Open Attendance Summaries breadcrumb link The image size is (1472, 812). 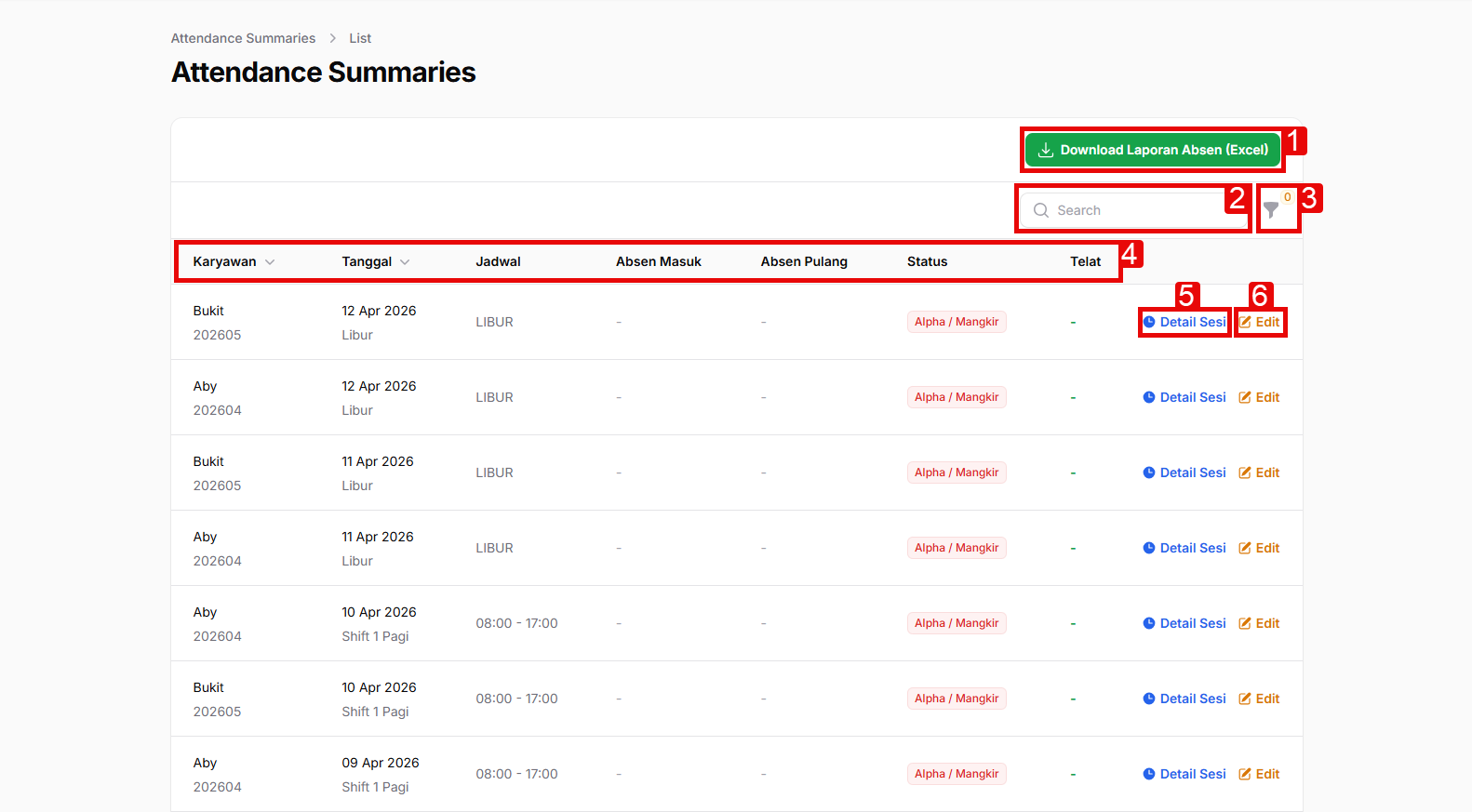(243, 38)
